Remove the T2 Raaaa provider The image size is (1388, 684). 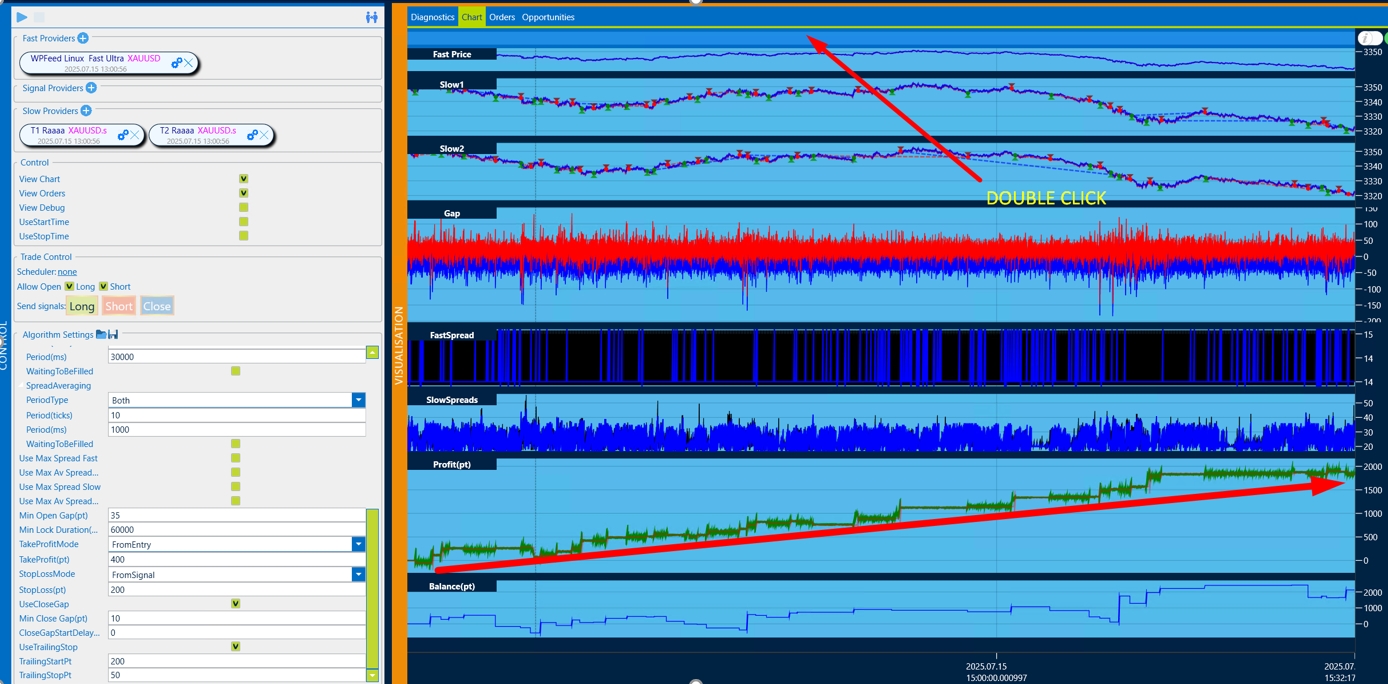[264, 135]
